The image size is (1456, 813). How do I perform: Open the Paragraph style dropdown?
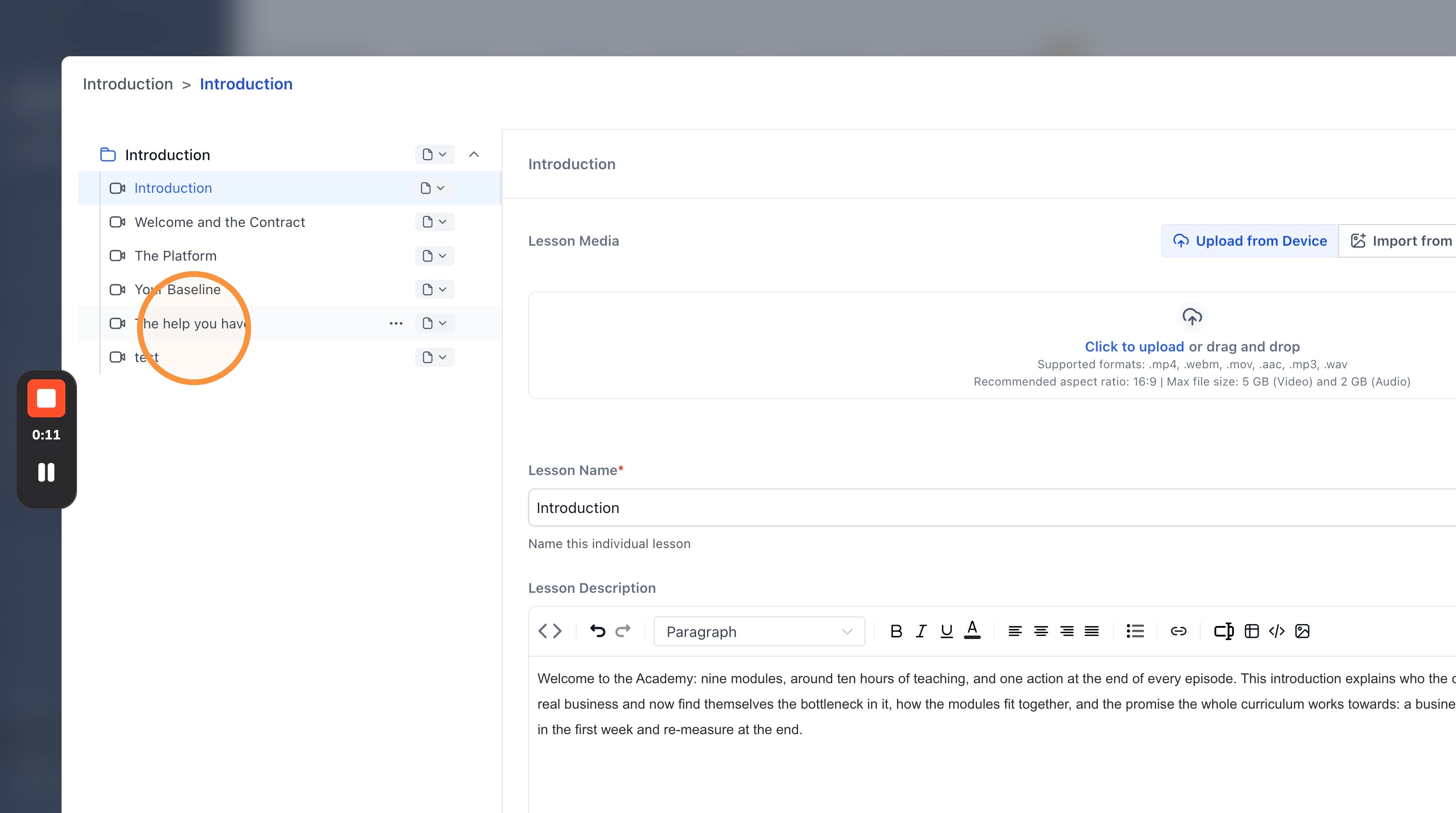pos(759,631)
